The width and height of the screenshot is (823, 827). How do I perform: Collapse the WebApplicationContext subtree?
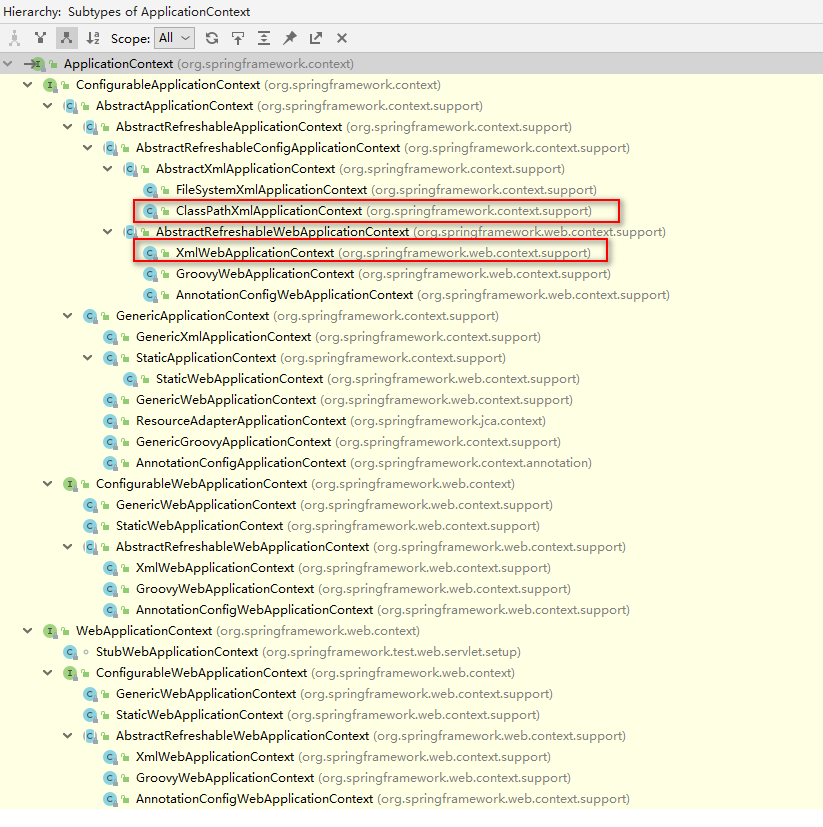pos(27,630)
